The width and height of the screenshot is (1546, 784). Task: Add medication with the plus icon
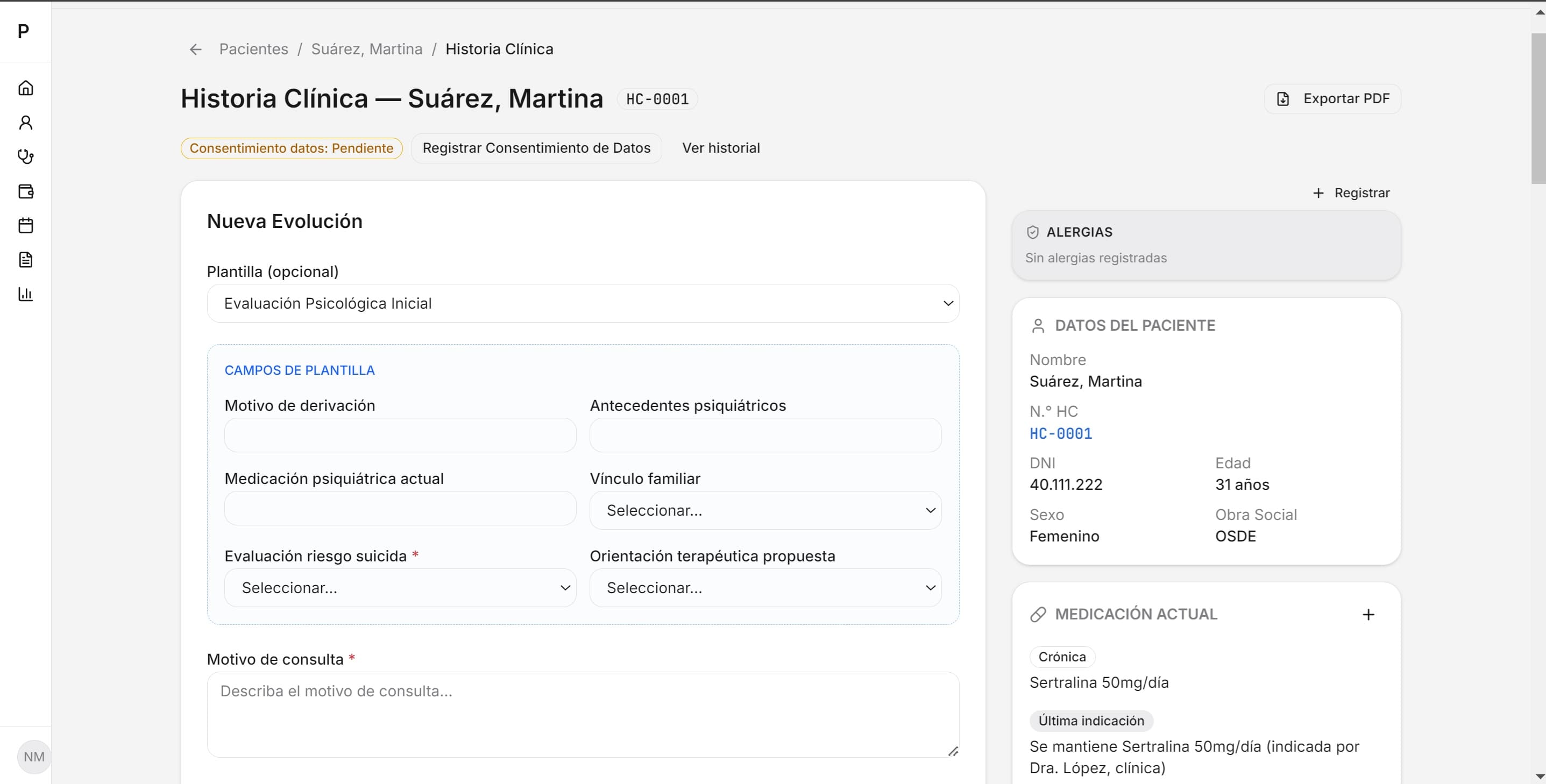tap(1368, 614)
